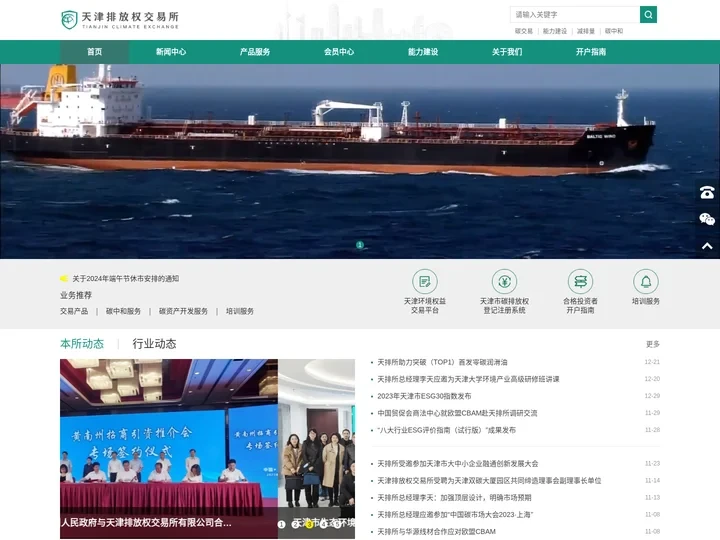This screenshot has width=720, height=540.
Task: Click the 业务推荐 heading
Action: 76,295
